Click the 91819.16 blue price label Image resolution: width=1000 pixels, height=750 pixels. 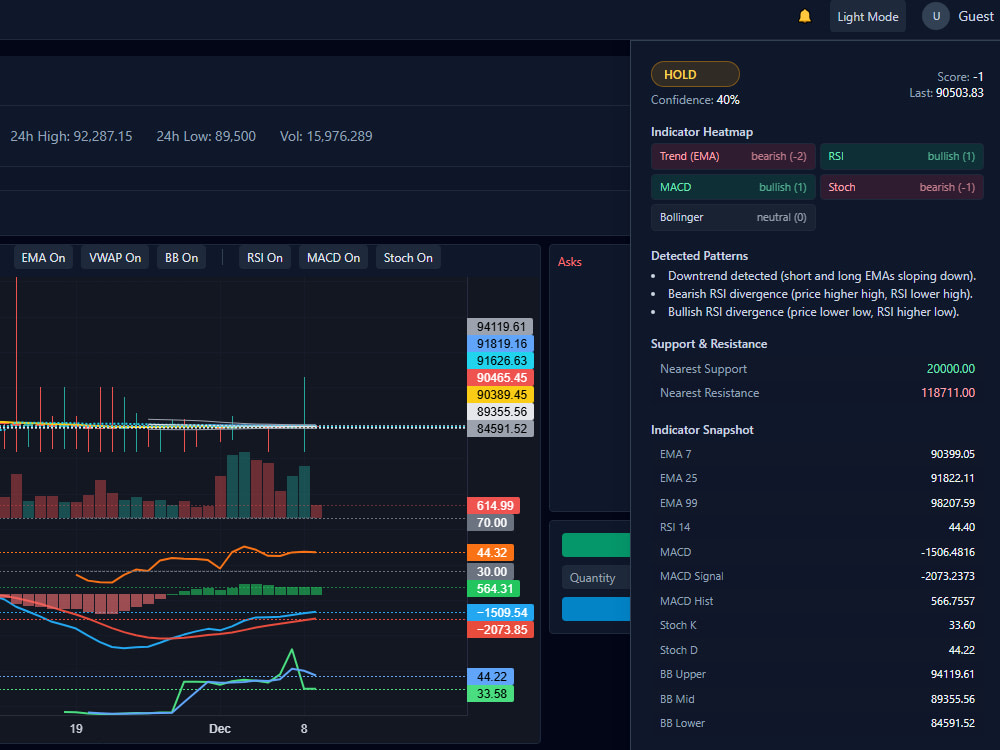coord(501,344)
